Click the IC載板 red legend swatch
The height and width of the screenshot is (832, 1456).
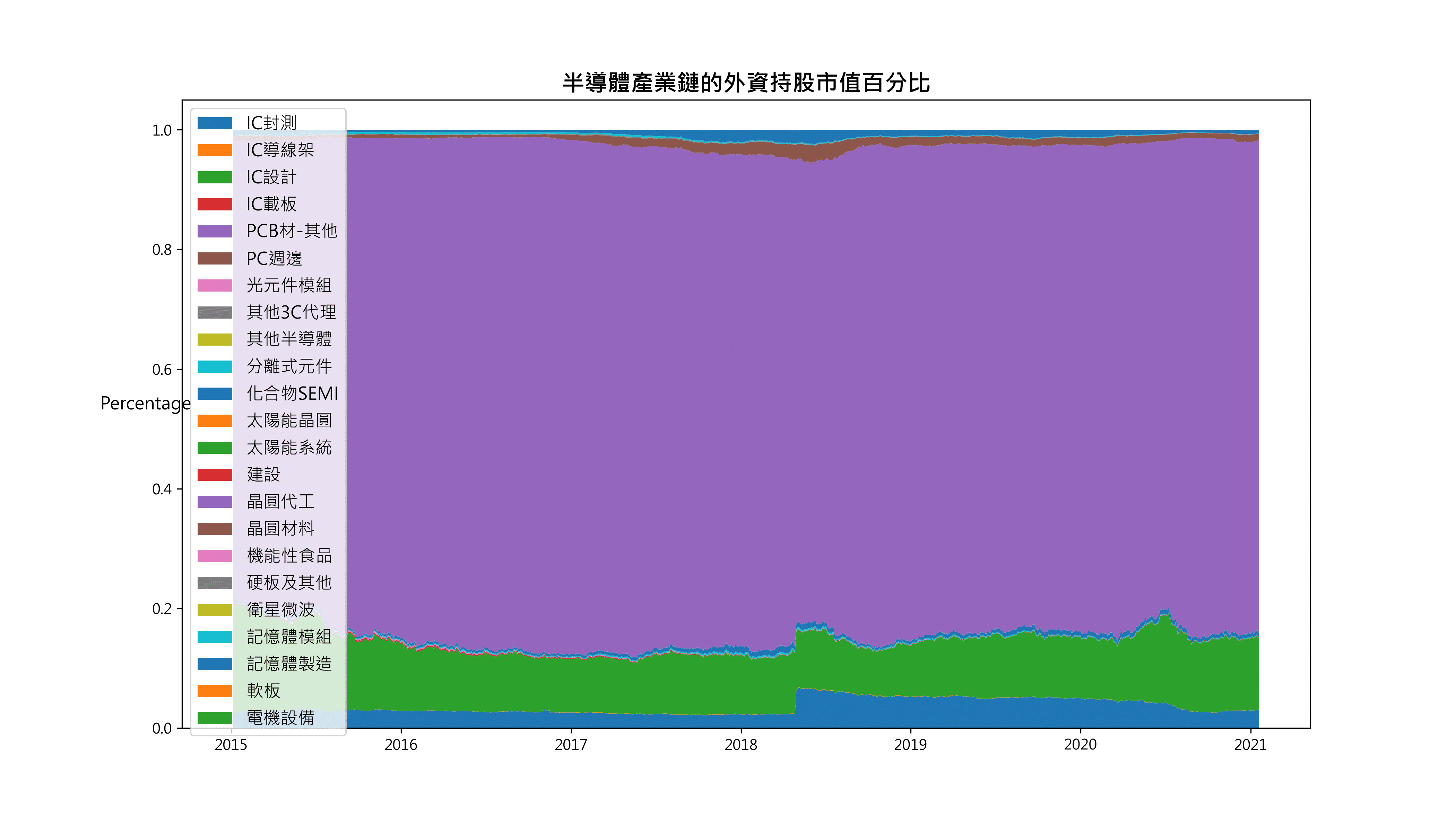pos(215,204)
